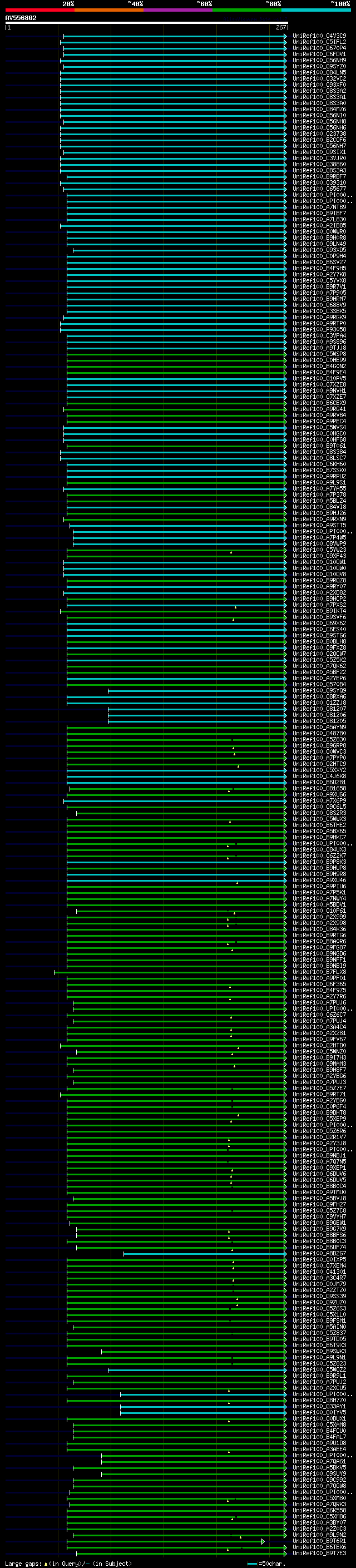Select hit label UniRef100_A7X6P9
Viewport: 356px width, 1568px height.
[x=319, y=801]
